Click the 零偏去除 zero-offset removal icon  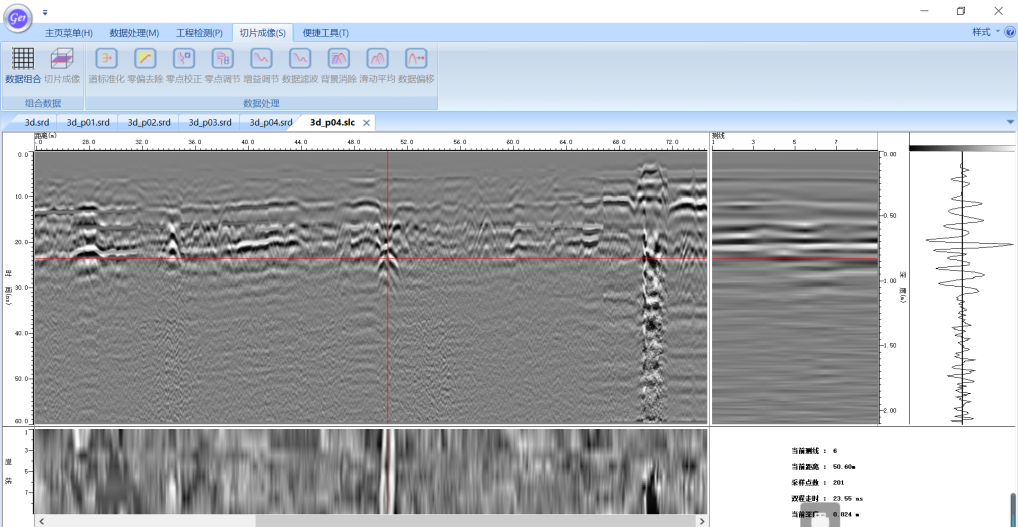point(145,60)
